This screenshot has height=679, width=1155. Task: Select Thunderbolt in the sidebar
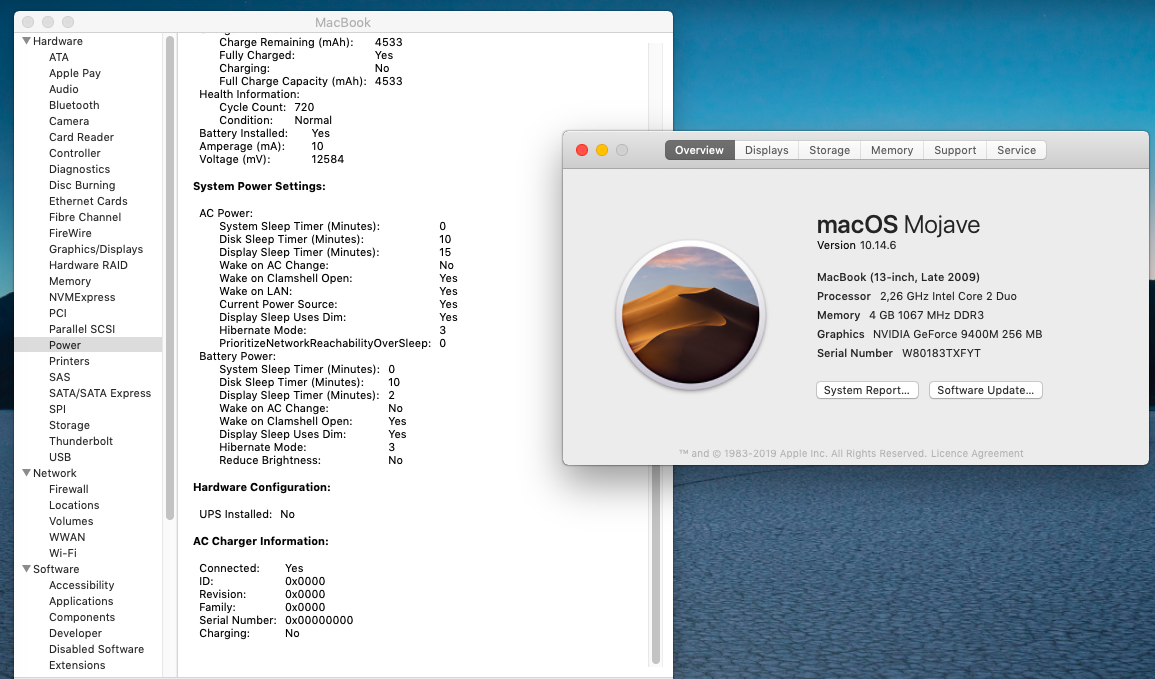(81, 441)
